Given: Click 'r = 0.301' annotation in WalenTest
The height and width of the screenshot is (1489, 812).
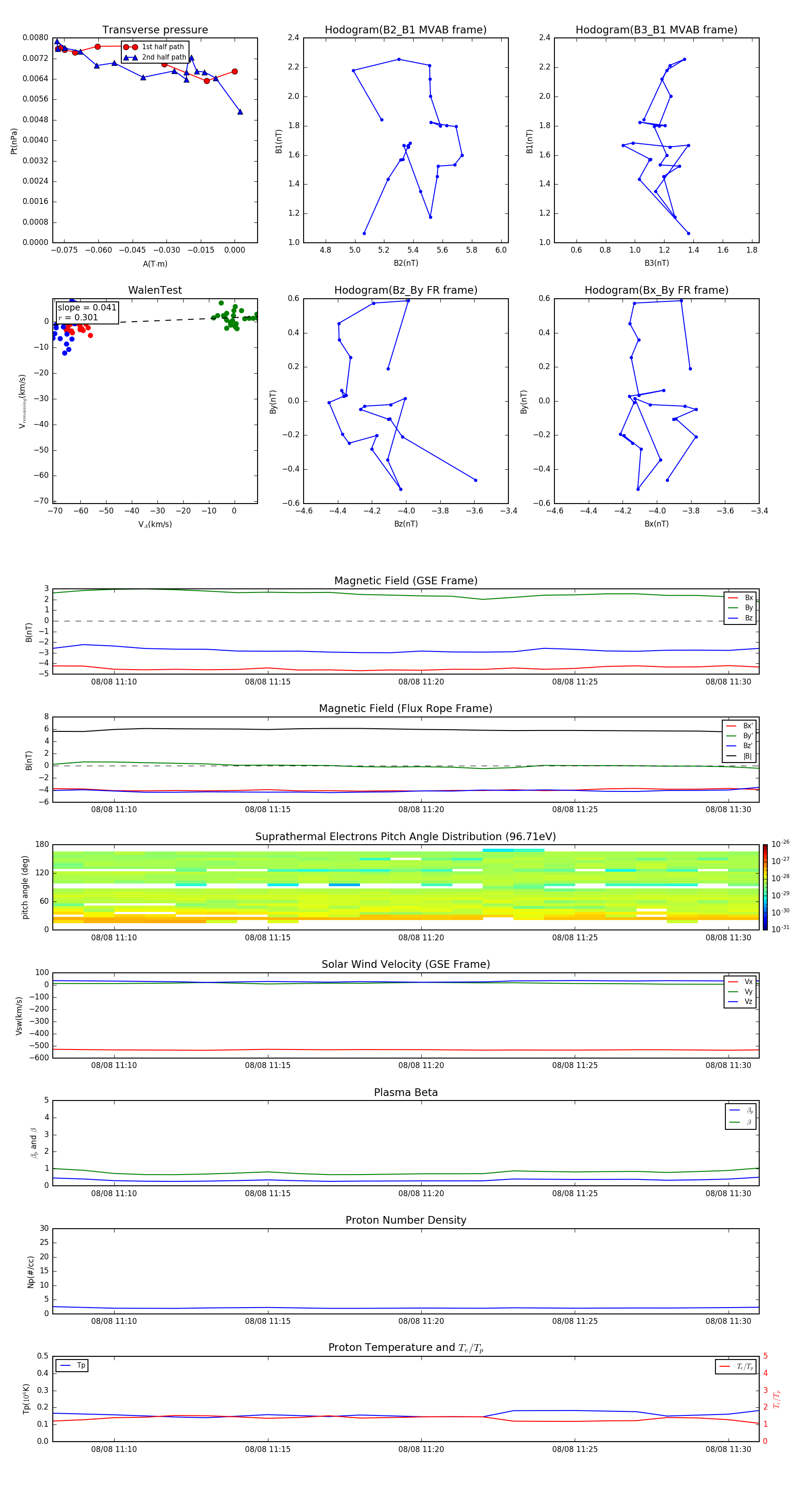Looking at the screenshot, I should [78, 317].
